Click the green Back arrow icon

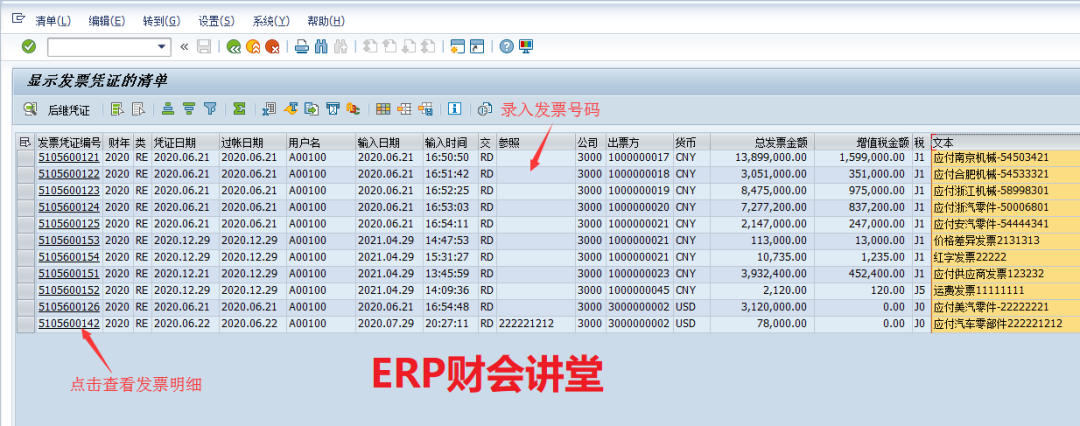[x=233, y=46]
